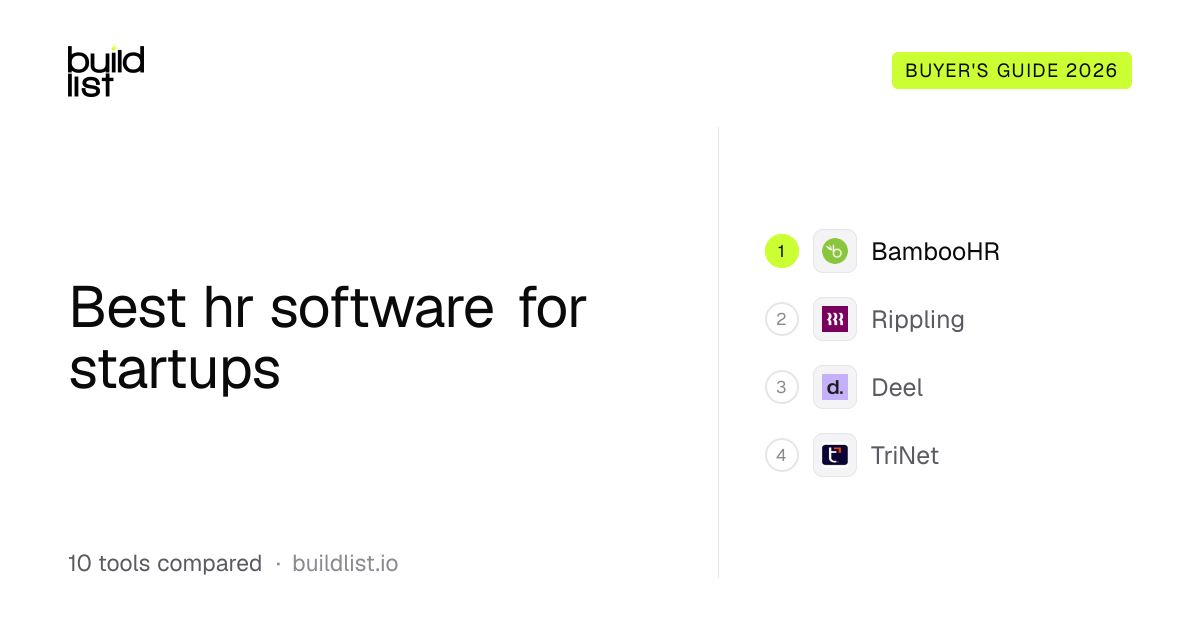Click the dot separator before buildlist.io
This screenshot has height=630, width=1200.
click(277, 565)
